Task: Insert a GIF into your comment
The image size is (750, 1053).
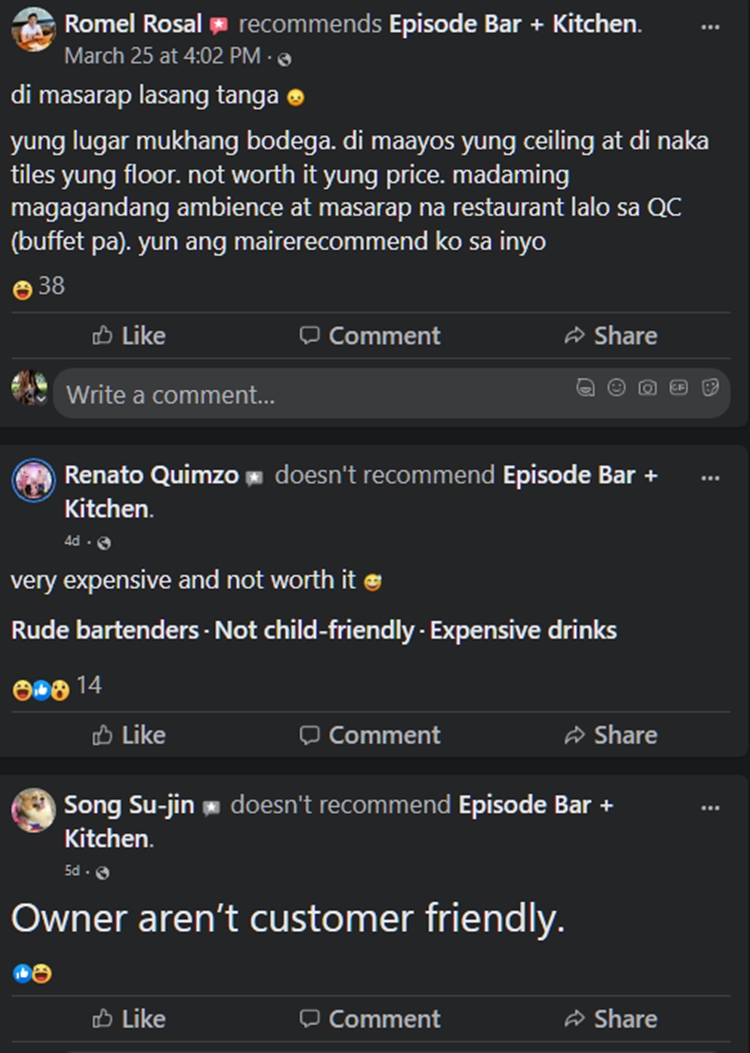Action: pyautogui.click(x=679, y=388)
